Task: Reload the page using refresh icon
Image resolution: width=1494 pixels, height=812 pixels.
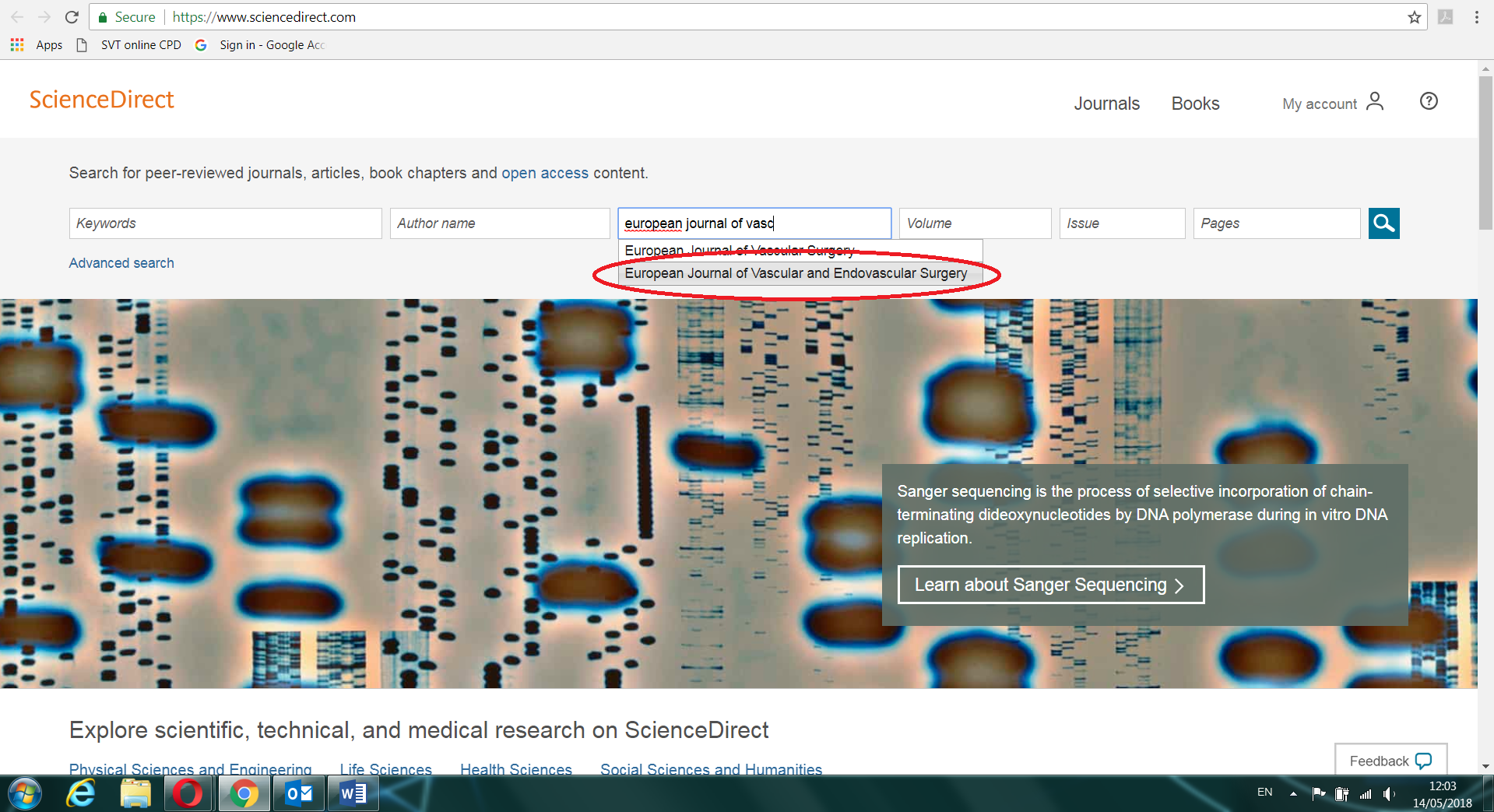Action: coord(72,17)
